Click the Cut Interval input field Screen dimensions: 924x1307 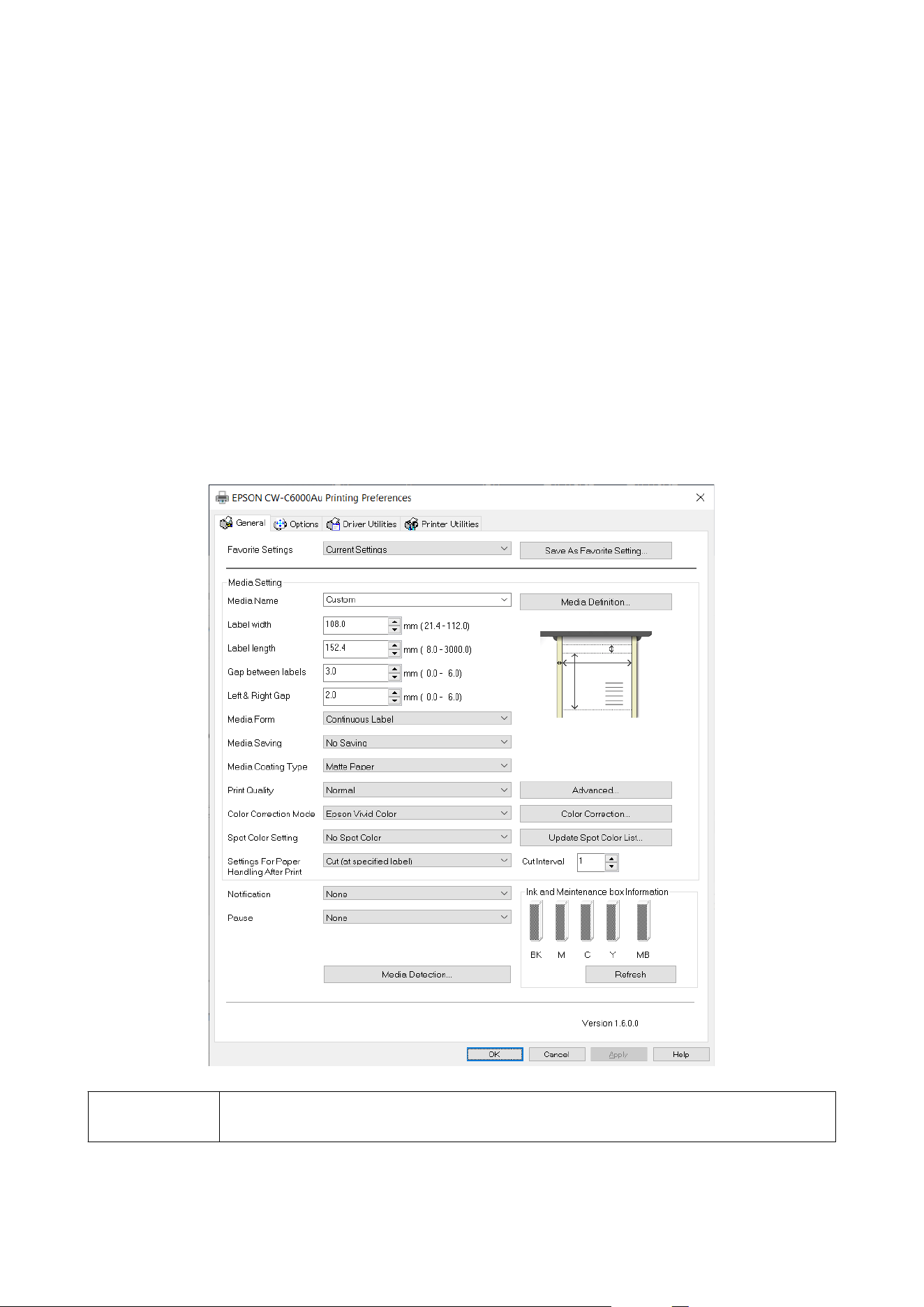pyautogui.click(x=591, y=862)
